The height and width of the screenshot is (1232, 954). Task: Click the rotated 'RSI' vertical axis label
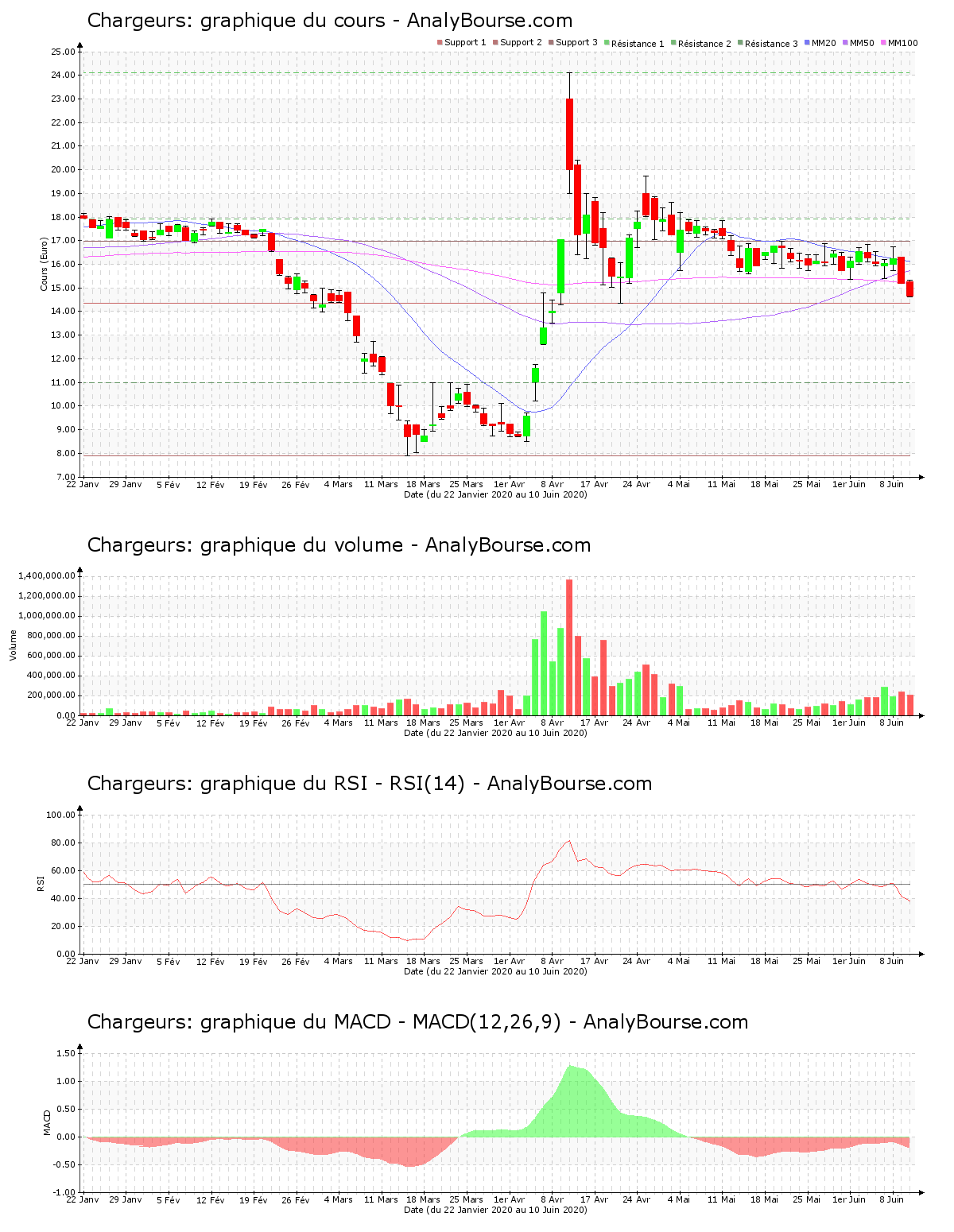point(40,884)
